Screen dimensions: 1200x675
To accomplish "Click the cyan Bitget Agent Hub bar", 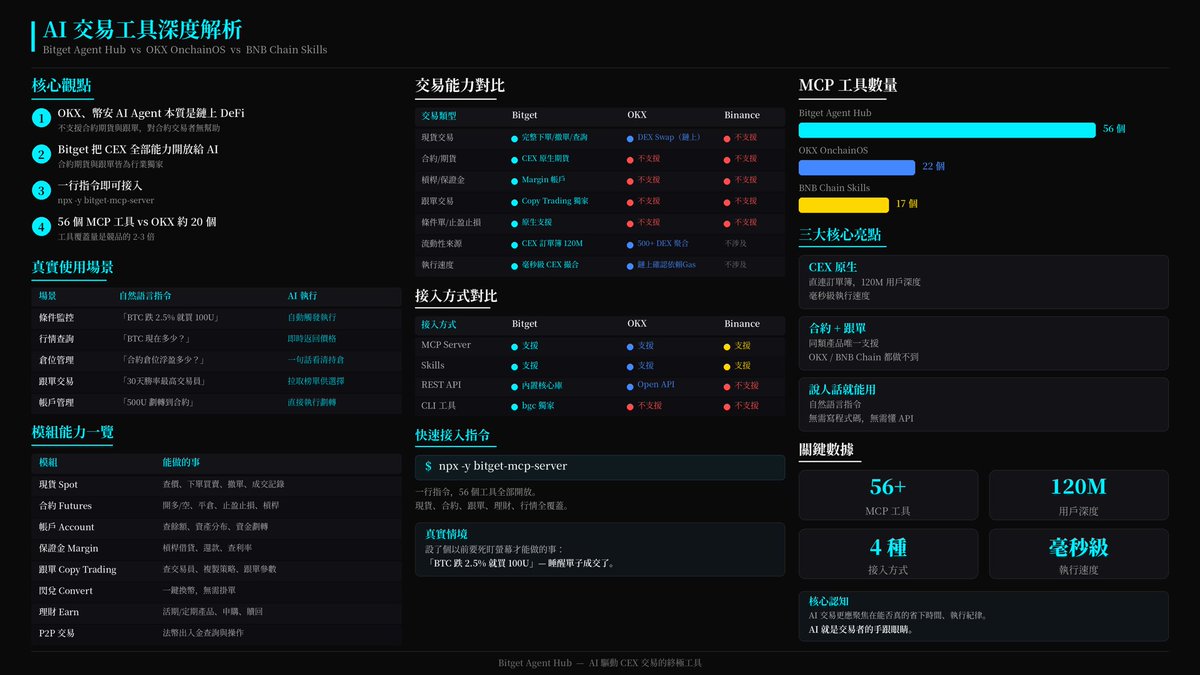I will 947,130.
